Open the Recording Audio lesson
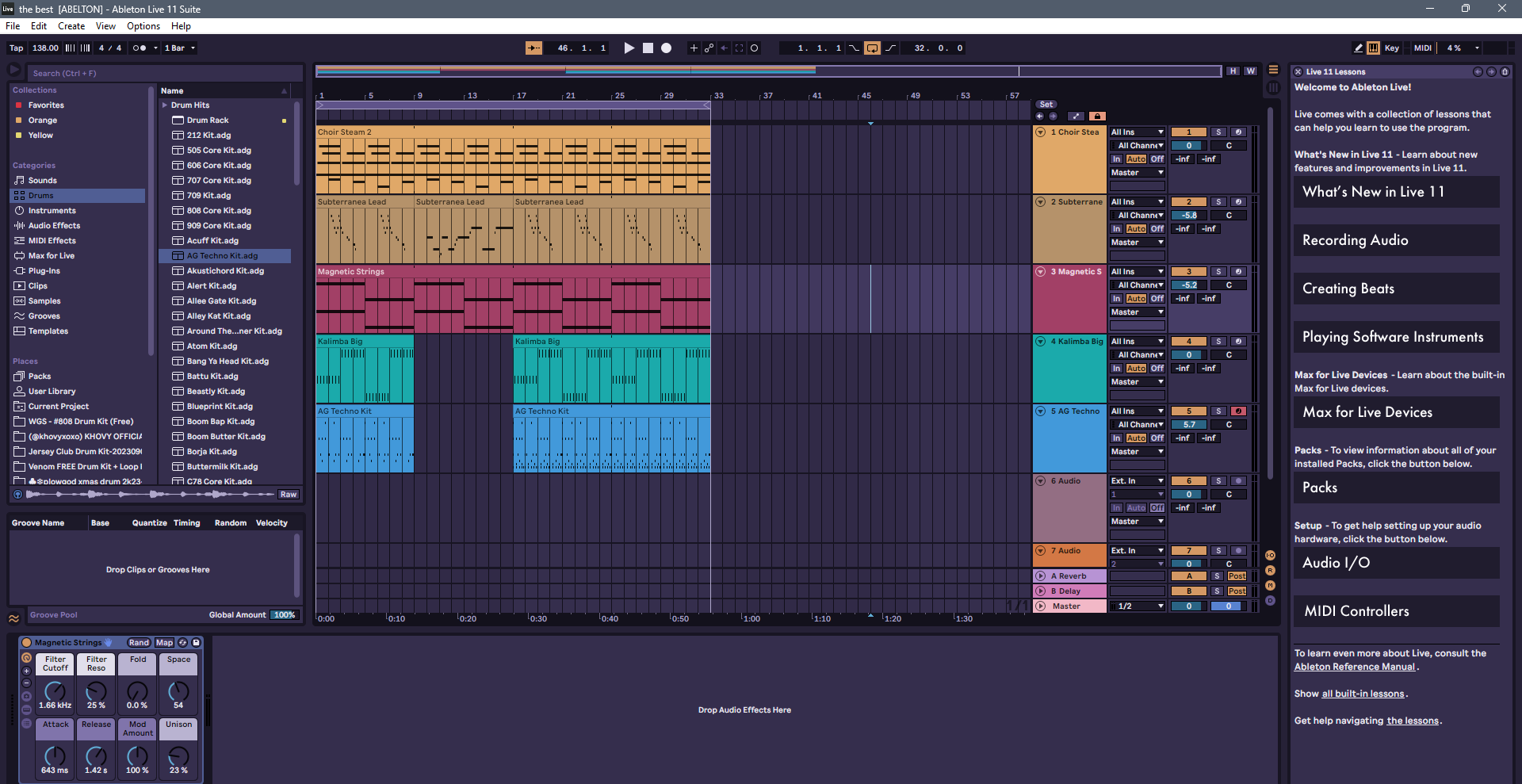This screenshot has height=784, width=1522. click(x=1396, y=240)
